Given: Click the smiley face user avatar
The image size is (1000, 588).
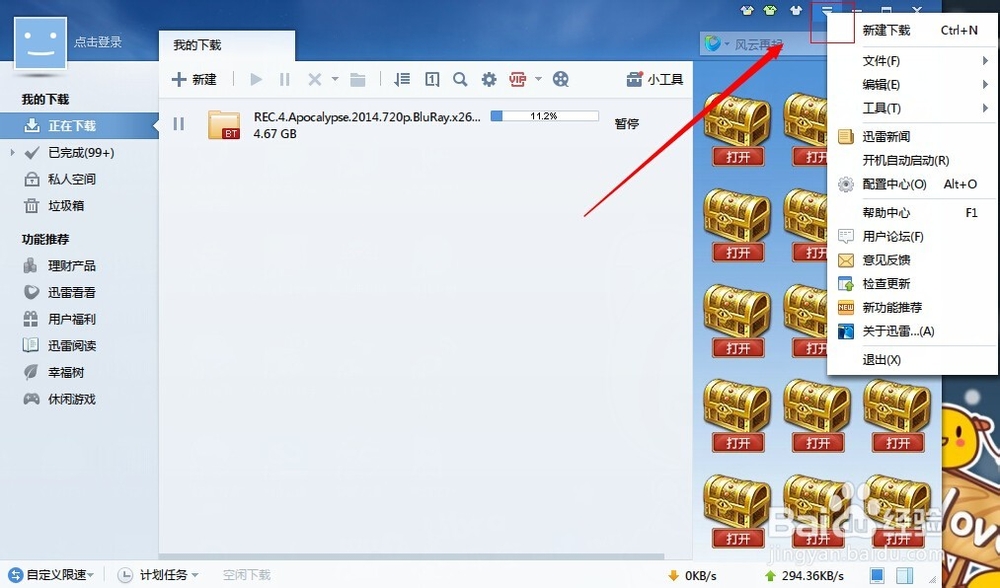Looking at the screenshot, I should tap(40, 43).
